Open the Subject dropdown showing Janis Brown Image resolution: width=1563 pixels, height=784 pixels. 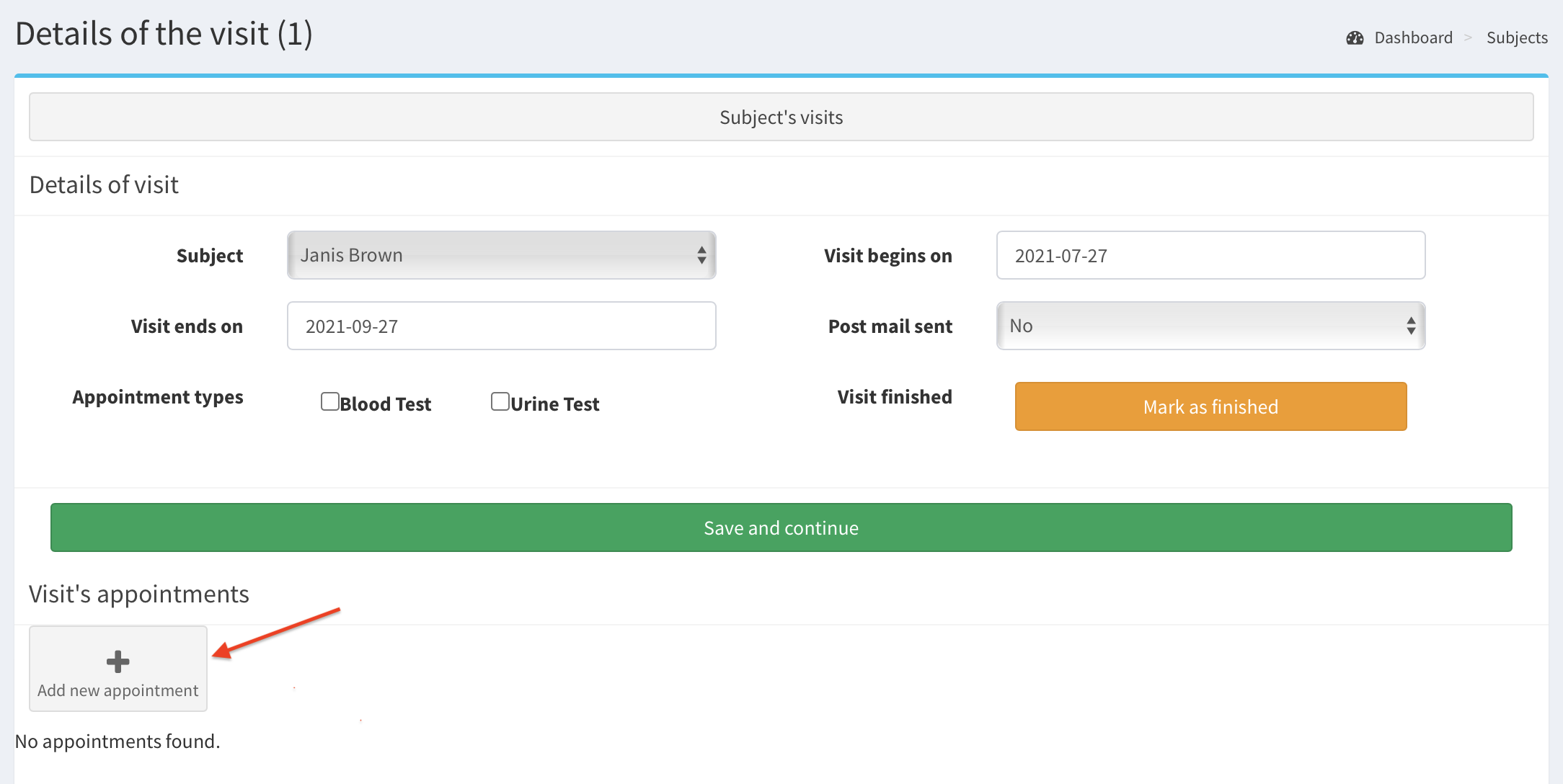click(490, 255)
